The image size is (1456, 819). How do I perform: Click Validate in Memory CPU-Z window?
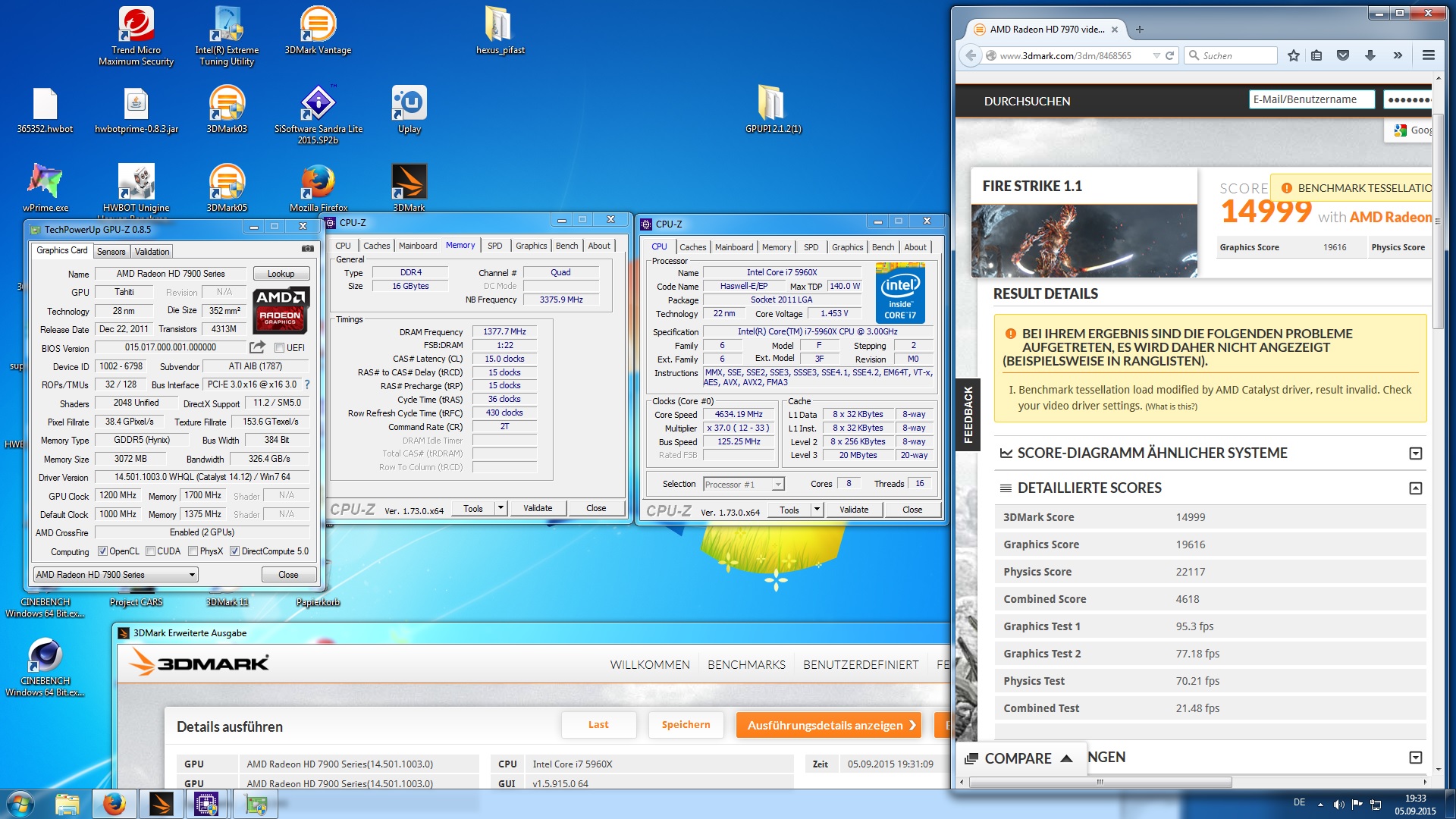[x=538, y=508]
